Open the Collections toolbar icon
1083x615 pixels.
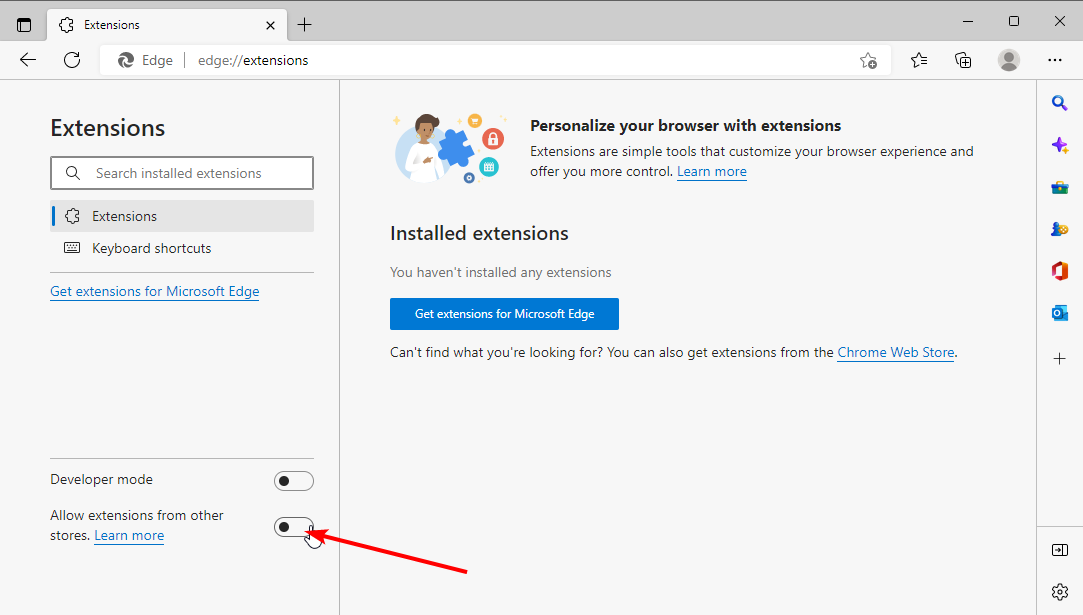click(x=963, y=60)
